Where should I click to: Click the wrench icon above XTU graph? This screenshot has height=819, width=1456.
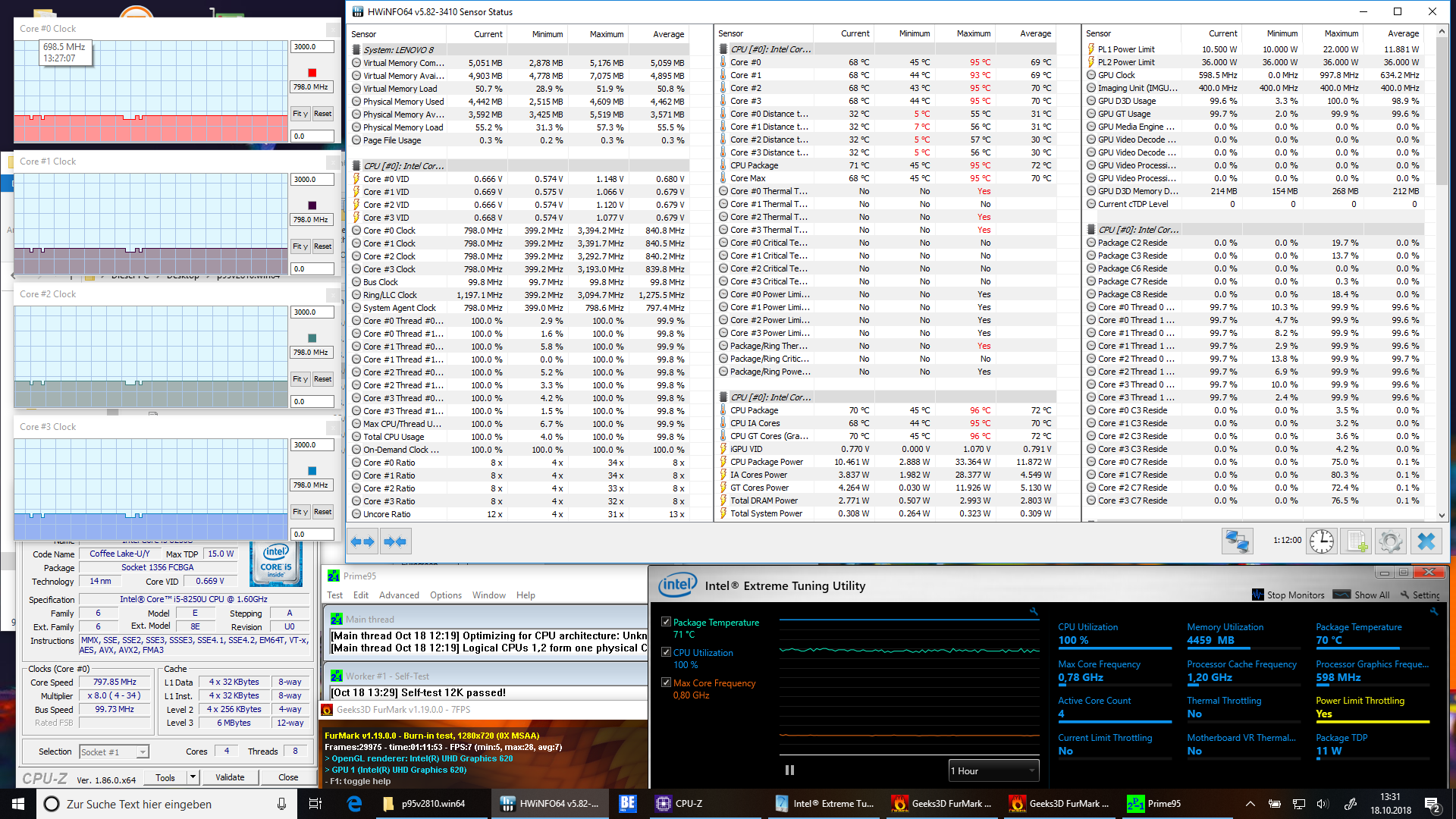1033,611
